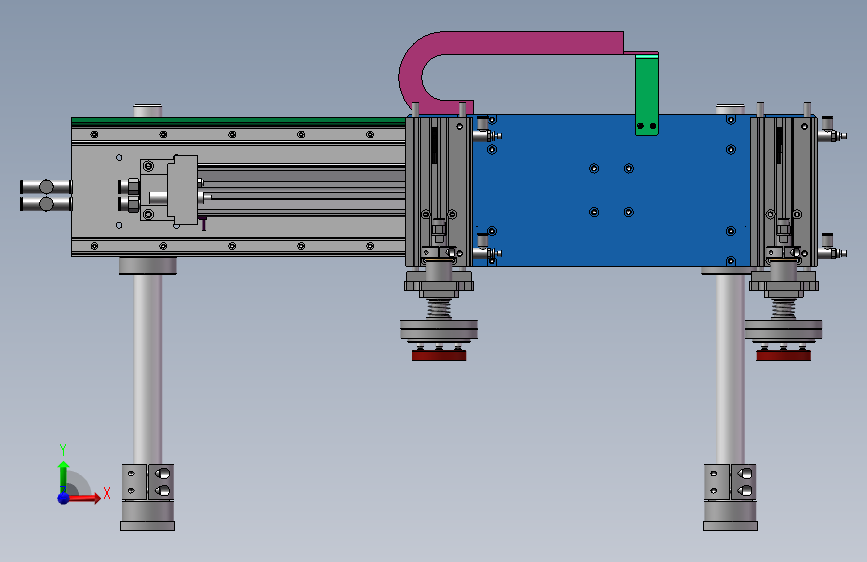Select the slider block on the actuator rods
Screen dimensions: 867x562
click(x=182, y=190)
